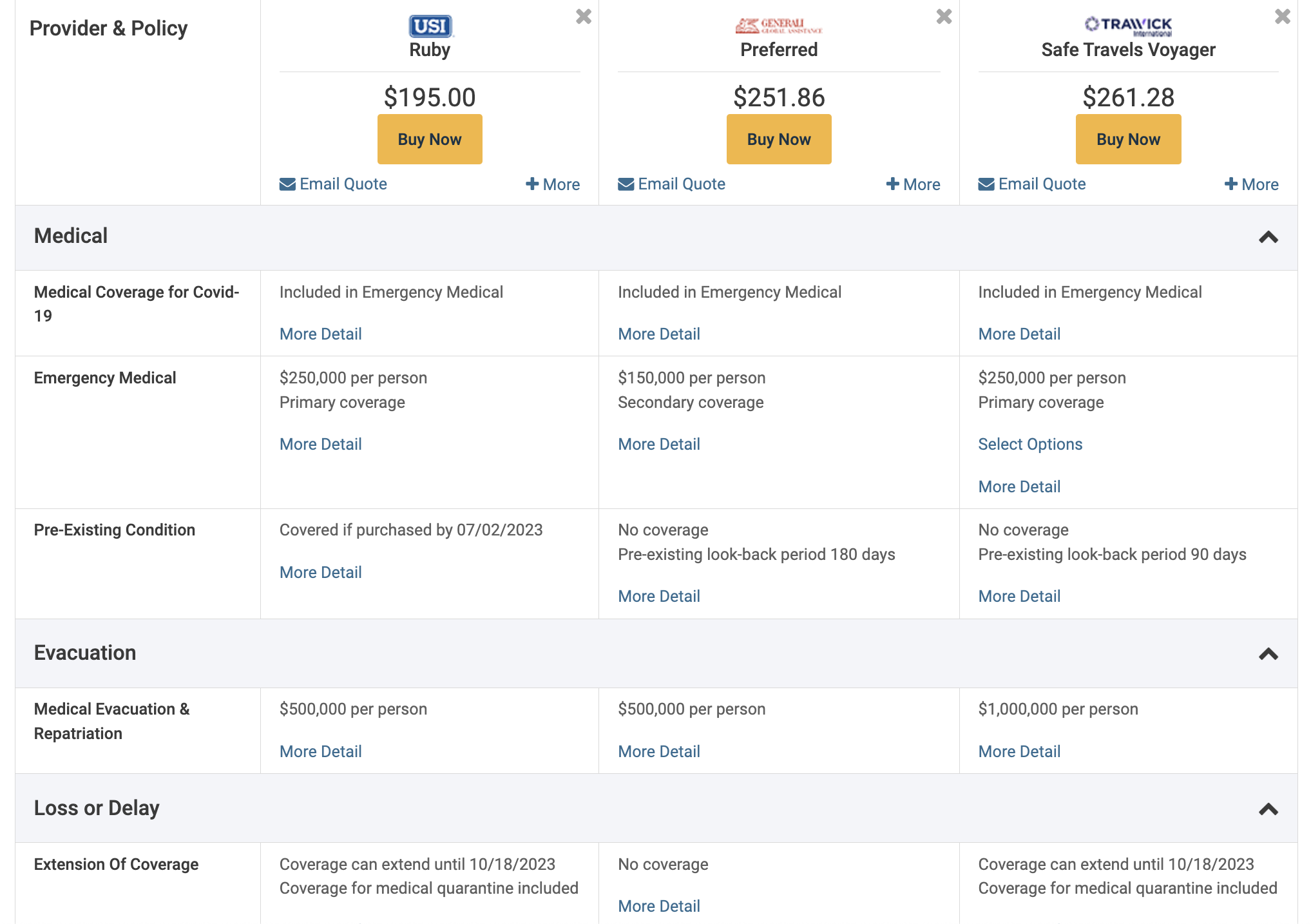Click the Evacuation section heading
Screen dimensions: 1311x924
(x=85, y=653)
